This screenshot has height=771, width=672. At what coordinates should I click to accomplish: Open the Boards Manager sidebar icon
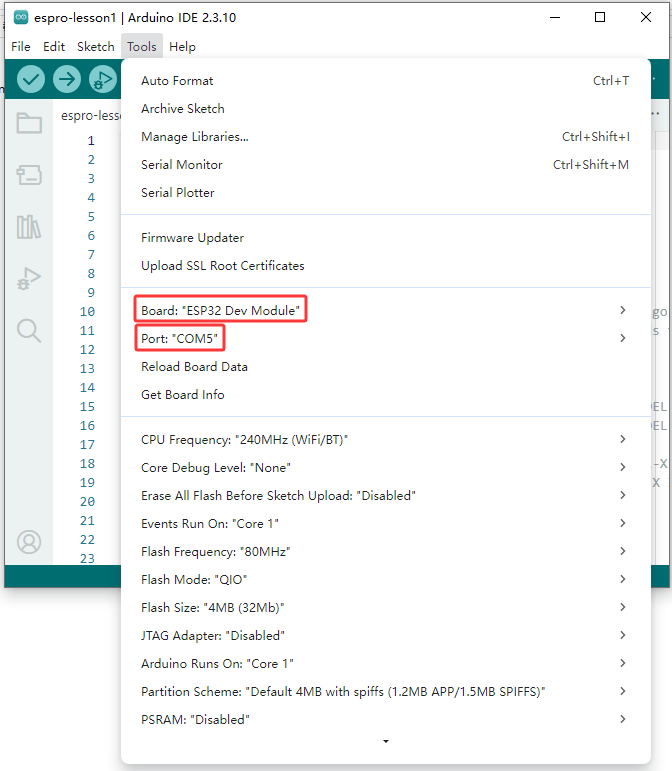click(29, 175)
